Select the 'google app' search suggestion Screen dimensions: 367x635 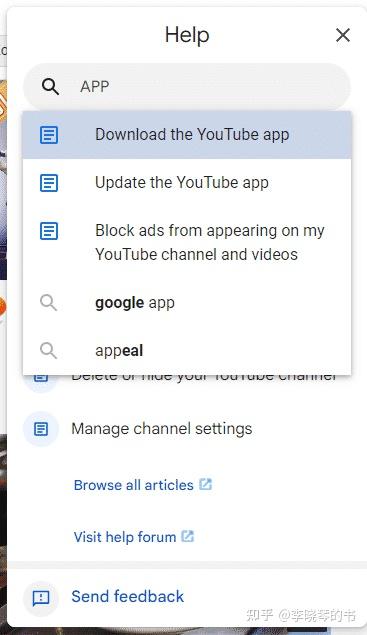point(187,303)
